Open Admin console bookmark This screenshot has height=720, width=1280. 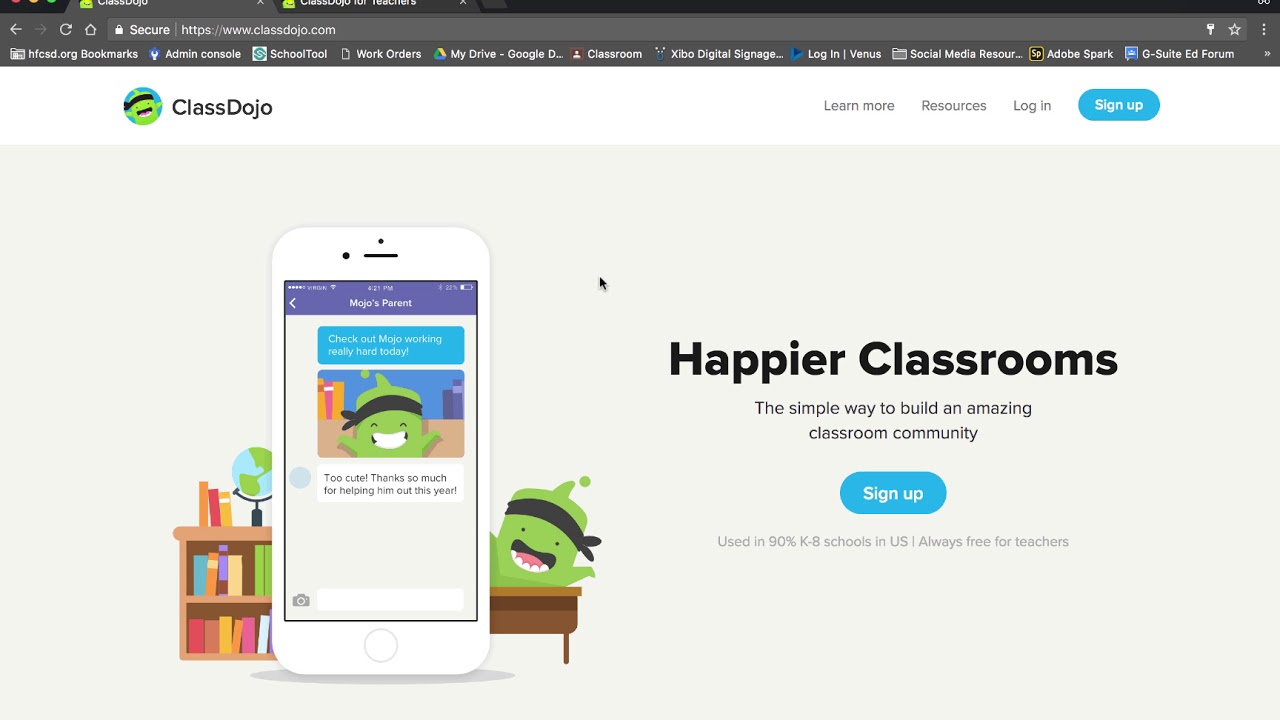(195, 54)
